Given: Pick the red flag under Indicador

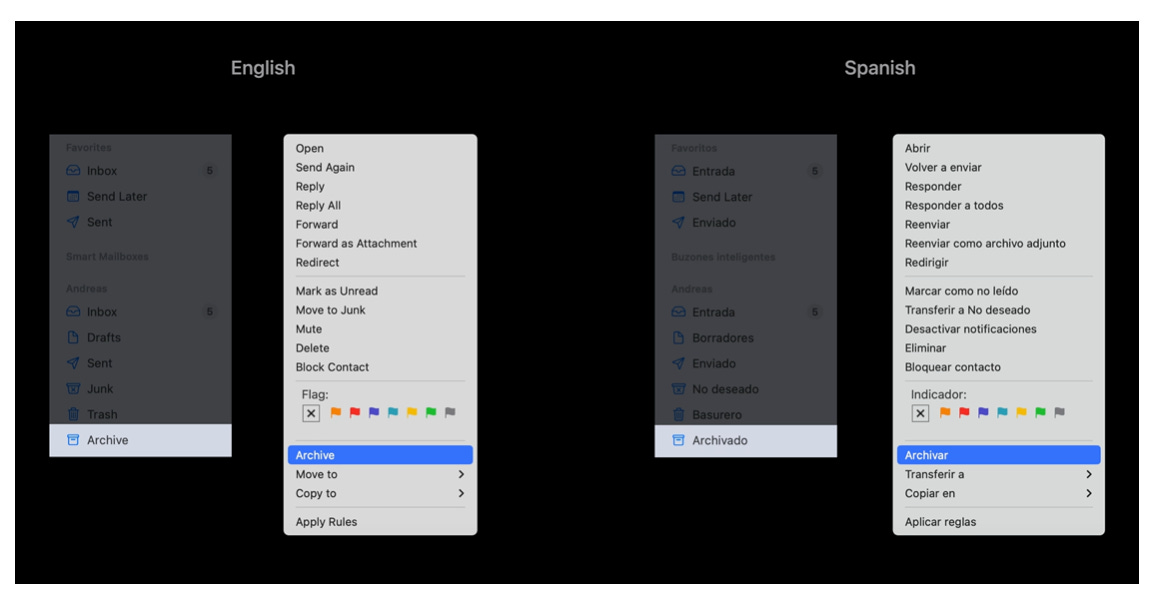Looking at the screenshot, I should pyautogui.click(x=964, y=412).
